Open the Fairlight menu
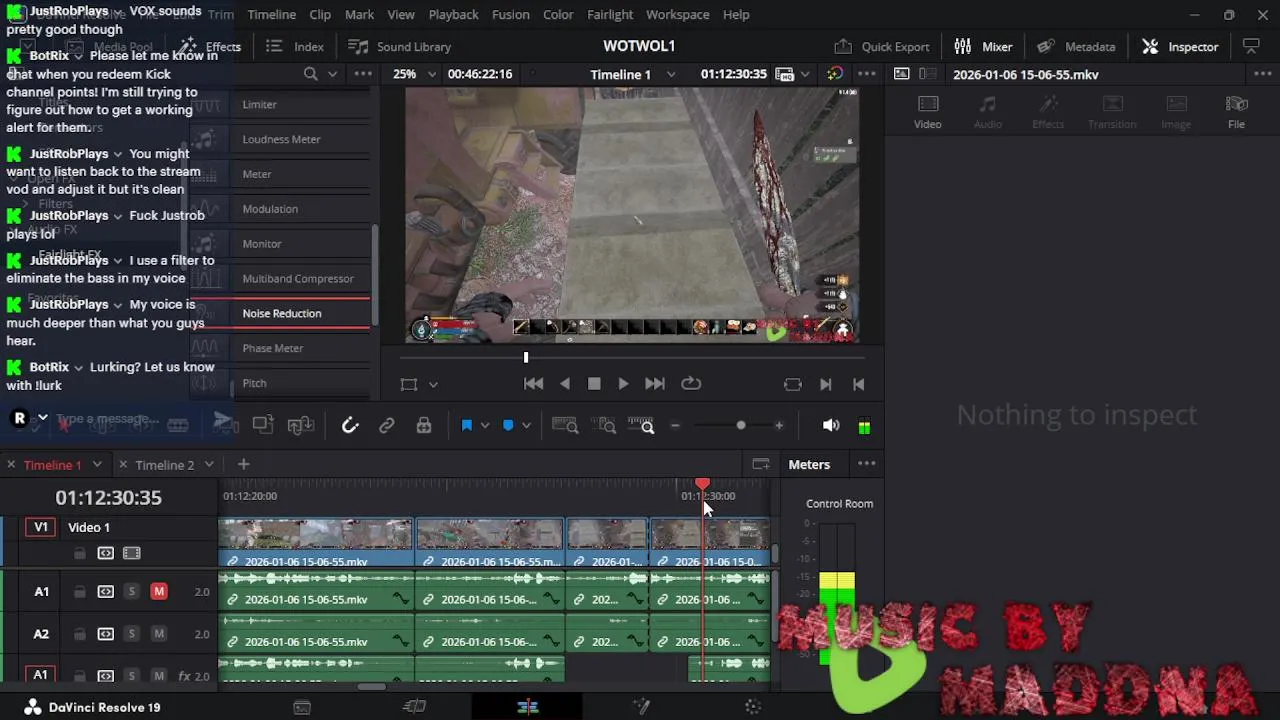 tap(610, 14)
